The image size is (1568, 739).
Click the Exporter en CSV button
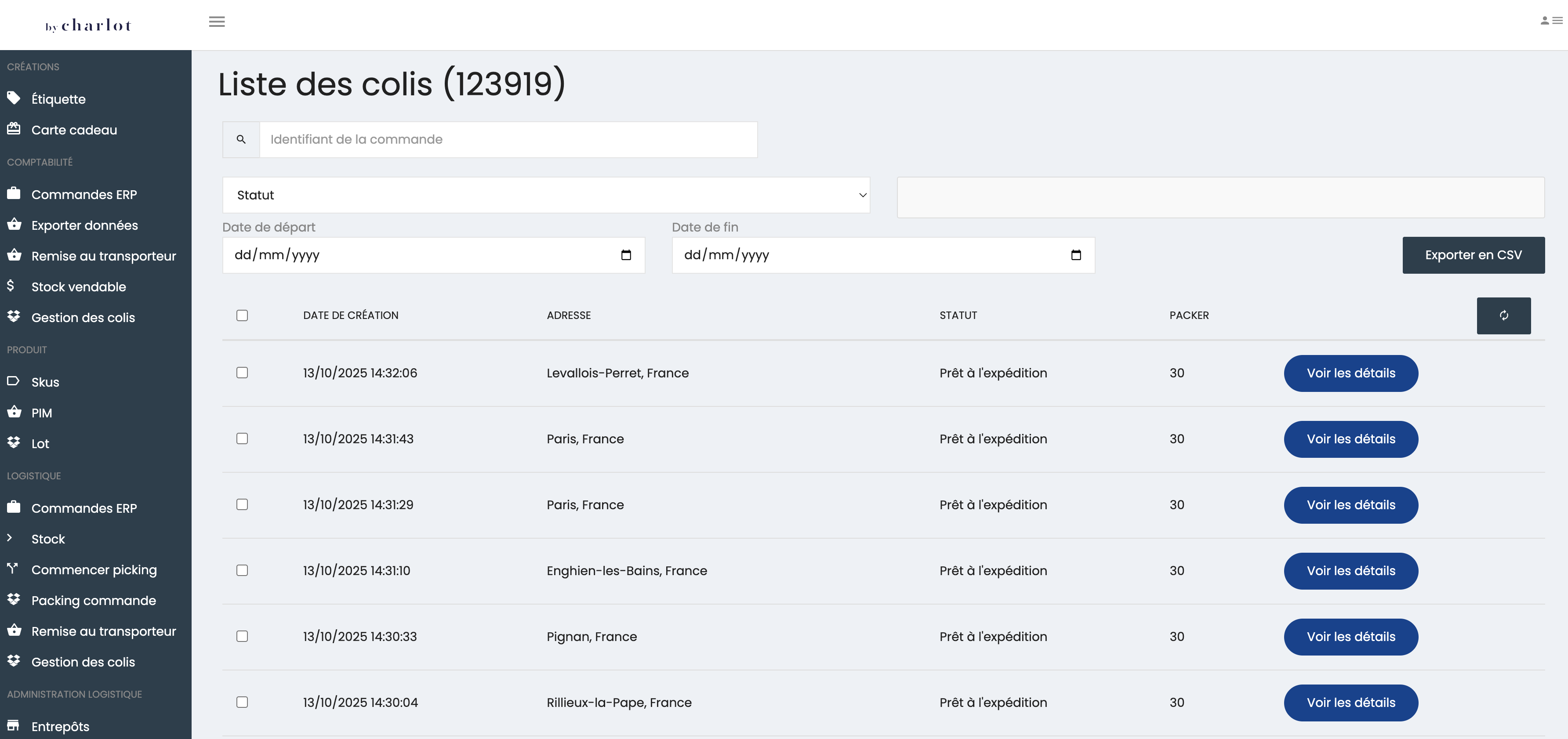(1473, 255)
